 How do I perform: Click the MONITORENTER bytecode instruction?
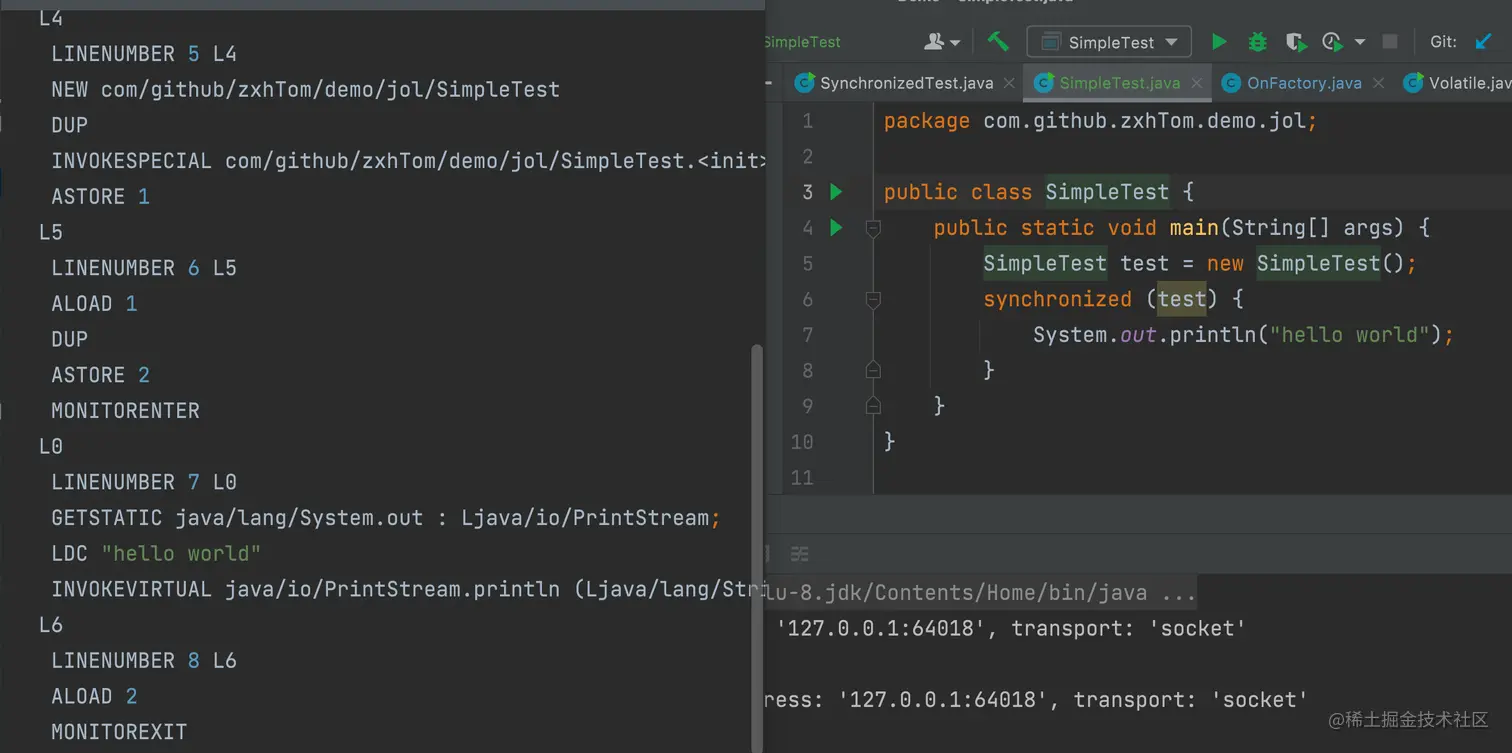(125, 411)
